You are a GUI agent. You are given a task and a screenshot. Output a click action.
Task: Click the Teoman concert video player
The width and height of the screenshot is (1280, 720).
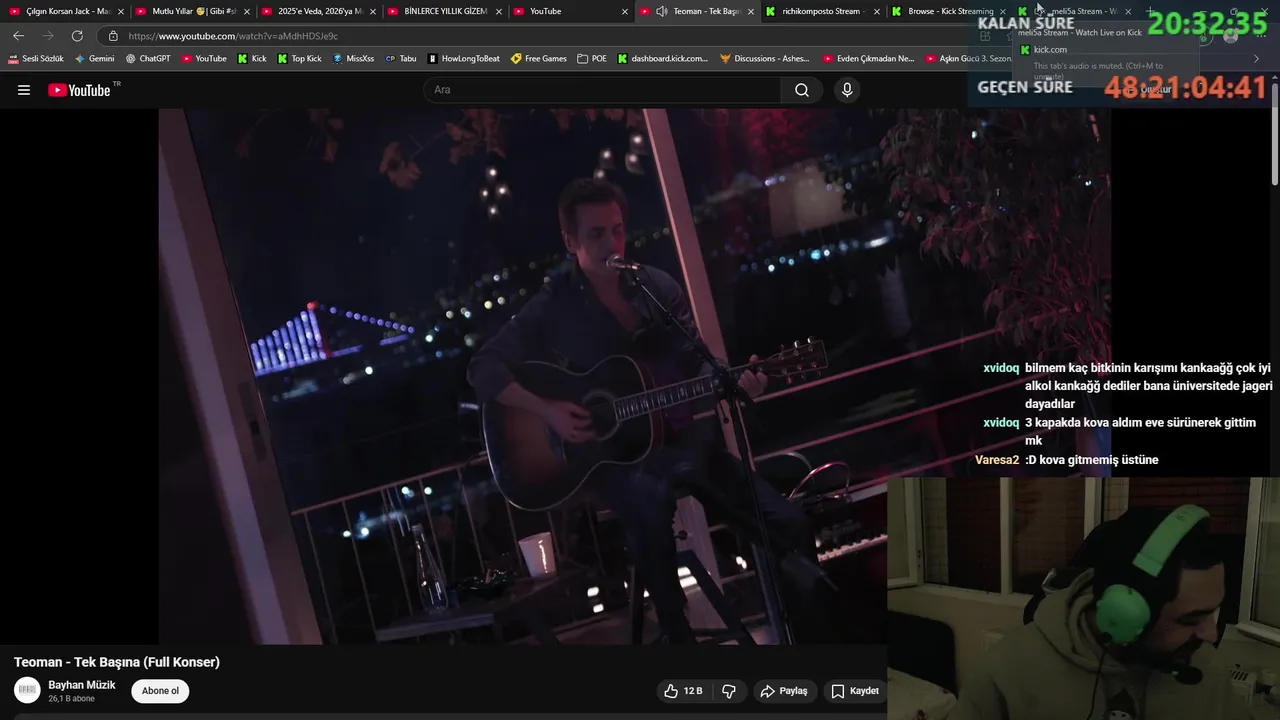(634, 376)
